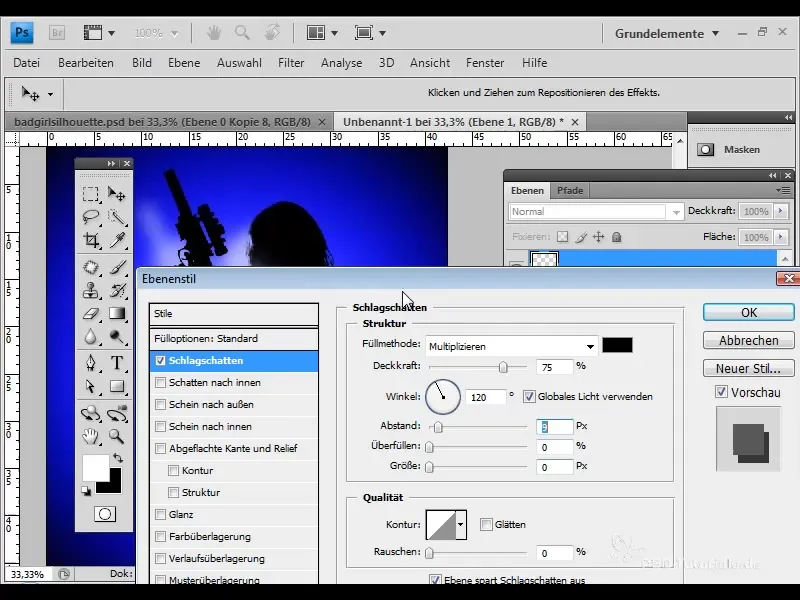The width and height of the screenshot is (800, 600).
Task: Reset to default foreground/background colors
Action: 86,491
